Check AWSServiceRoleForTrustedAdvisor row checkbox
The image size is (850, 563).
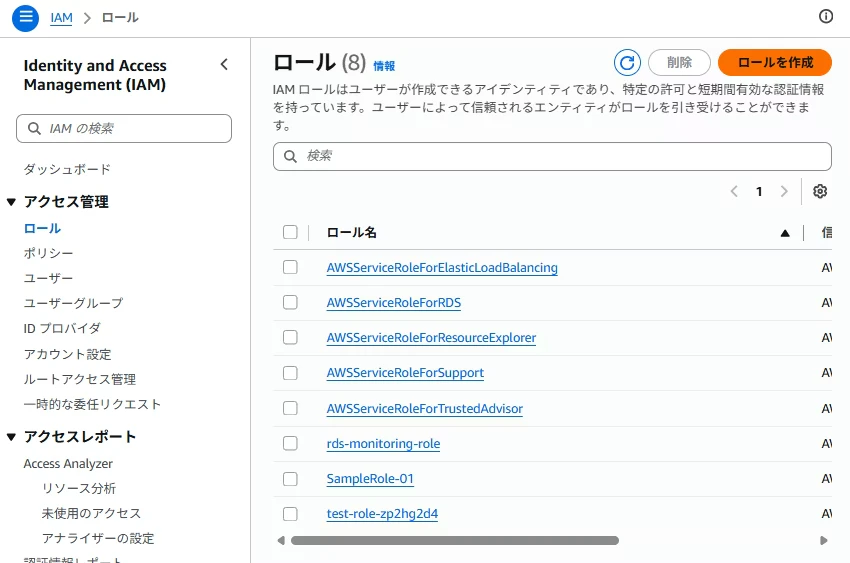click(x=291, y=408)
